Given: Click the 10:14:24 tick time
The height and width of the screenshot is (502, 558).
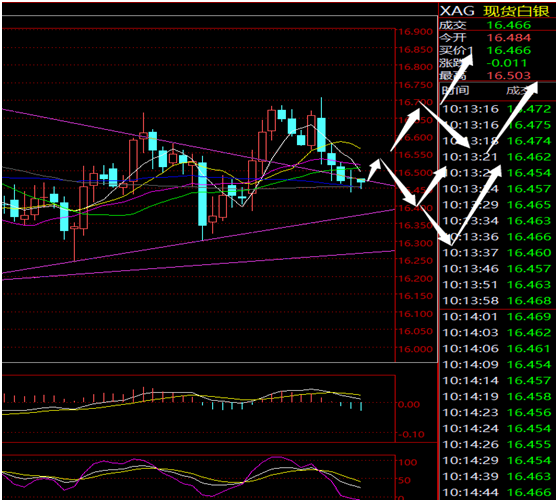Looking at the screenshot, I should click(x=470, y=429).
